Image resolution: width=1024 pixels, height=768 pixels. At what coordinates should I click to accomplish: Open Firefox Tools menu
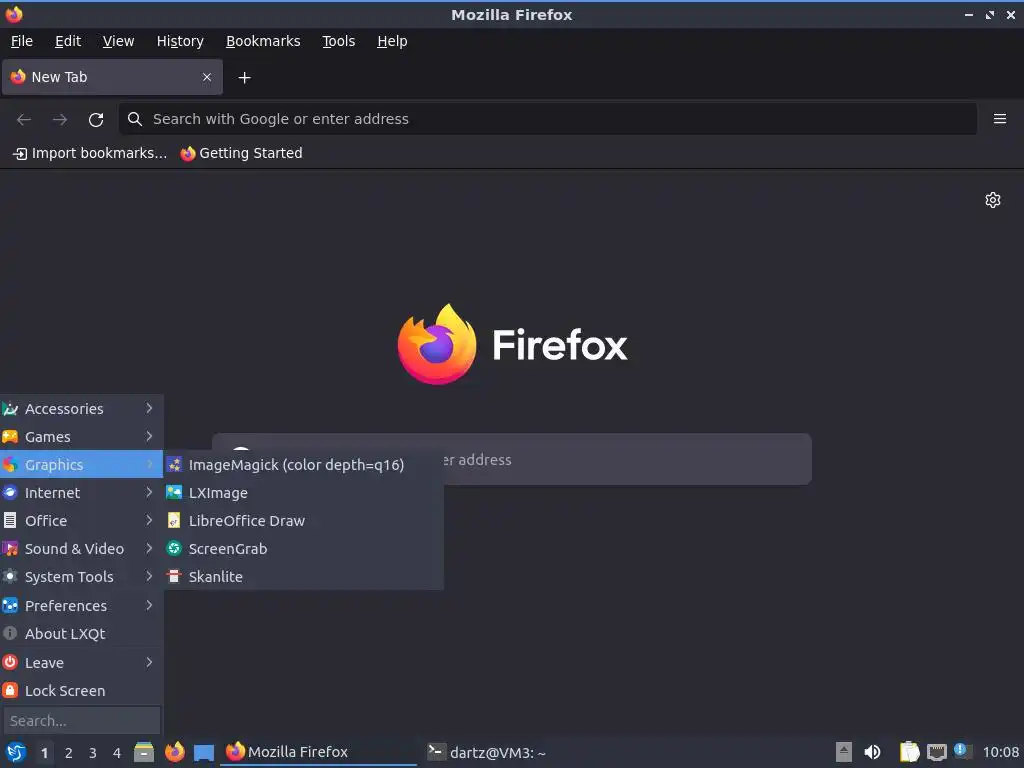338,41
